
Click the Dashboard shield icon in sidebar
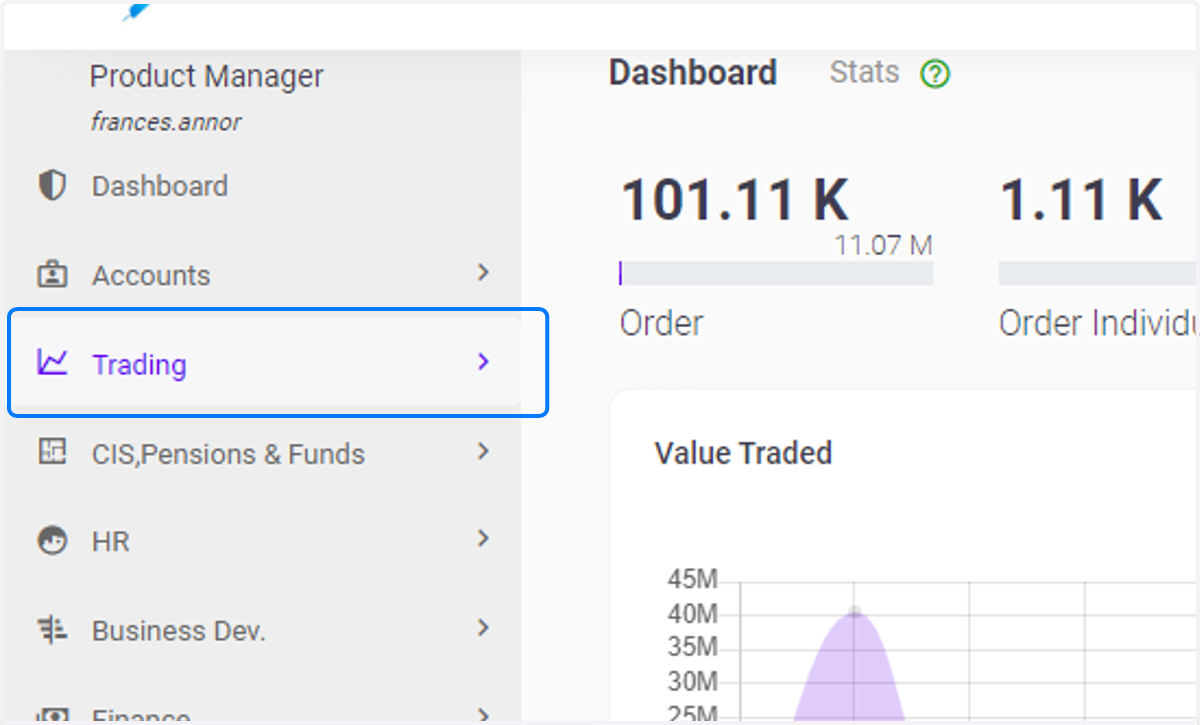(x=51, y=186)
